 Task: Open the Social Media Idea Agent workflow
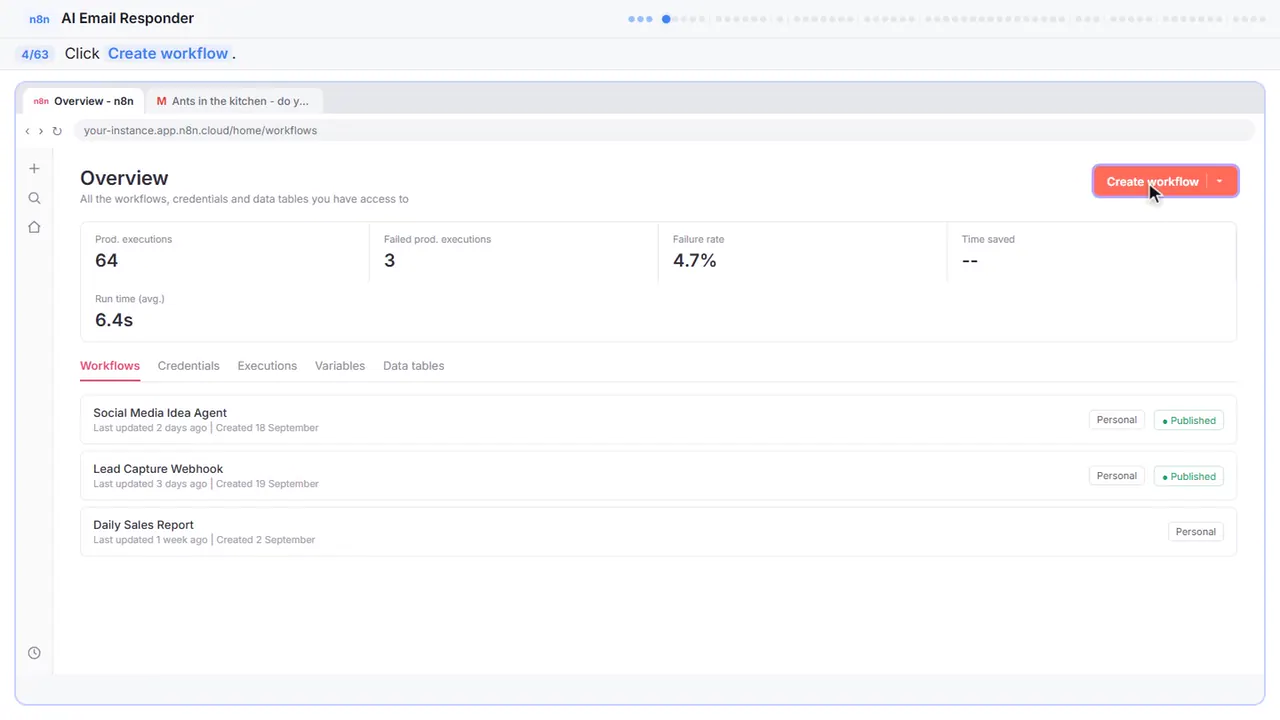coord(658,420)
